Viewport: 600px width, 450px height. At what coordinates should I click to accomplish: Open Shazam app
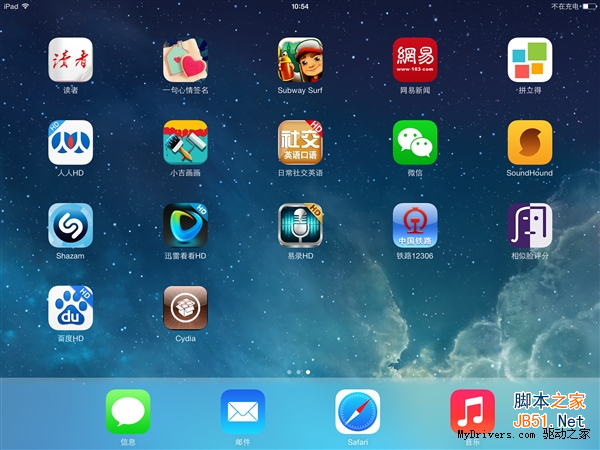click(x=70, y=225)
